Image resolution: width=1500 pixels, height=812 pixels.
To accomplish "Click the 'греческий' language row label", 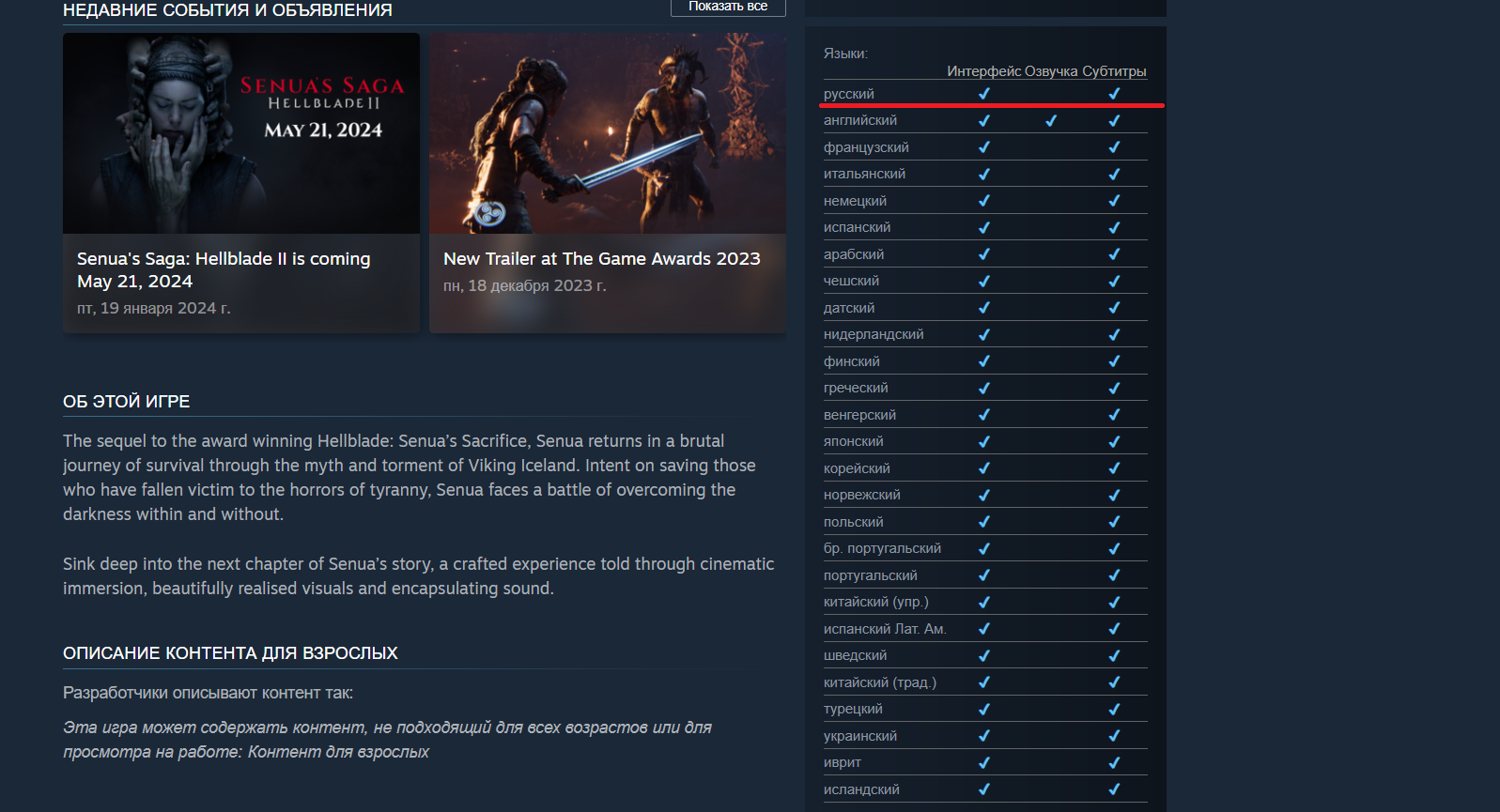I will (856, 388).
